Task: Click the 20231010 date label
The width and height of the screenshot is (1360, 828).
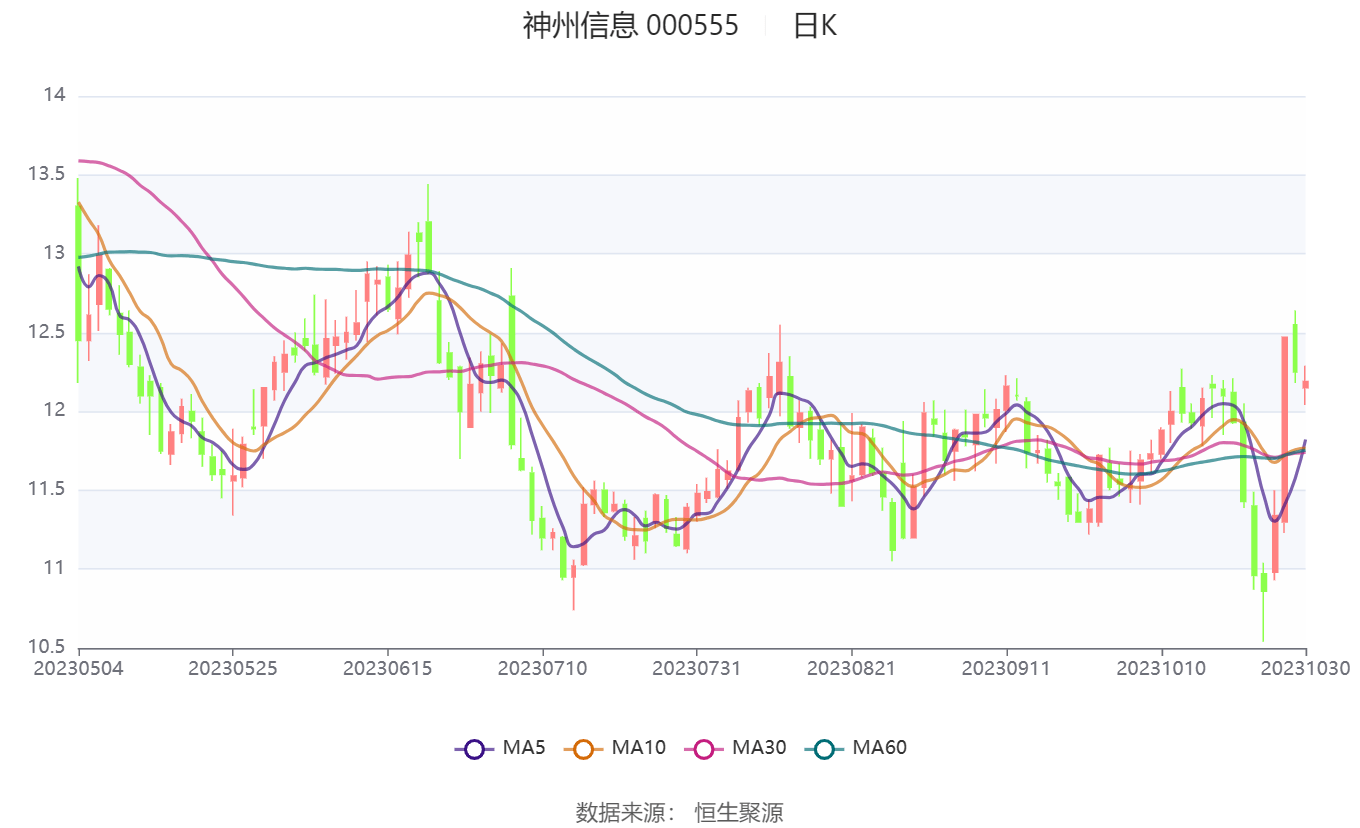Action: pos(1161,668)
